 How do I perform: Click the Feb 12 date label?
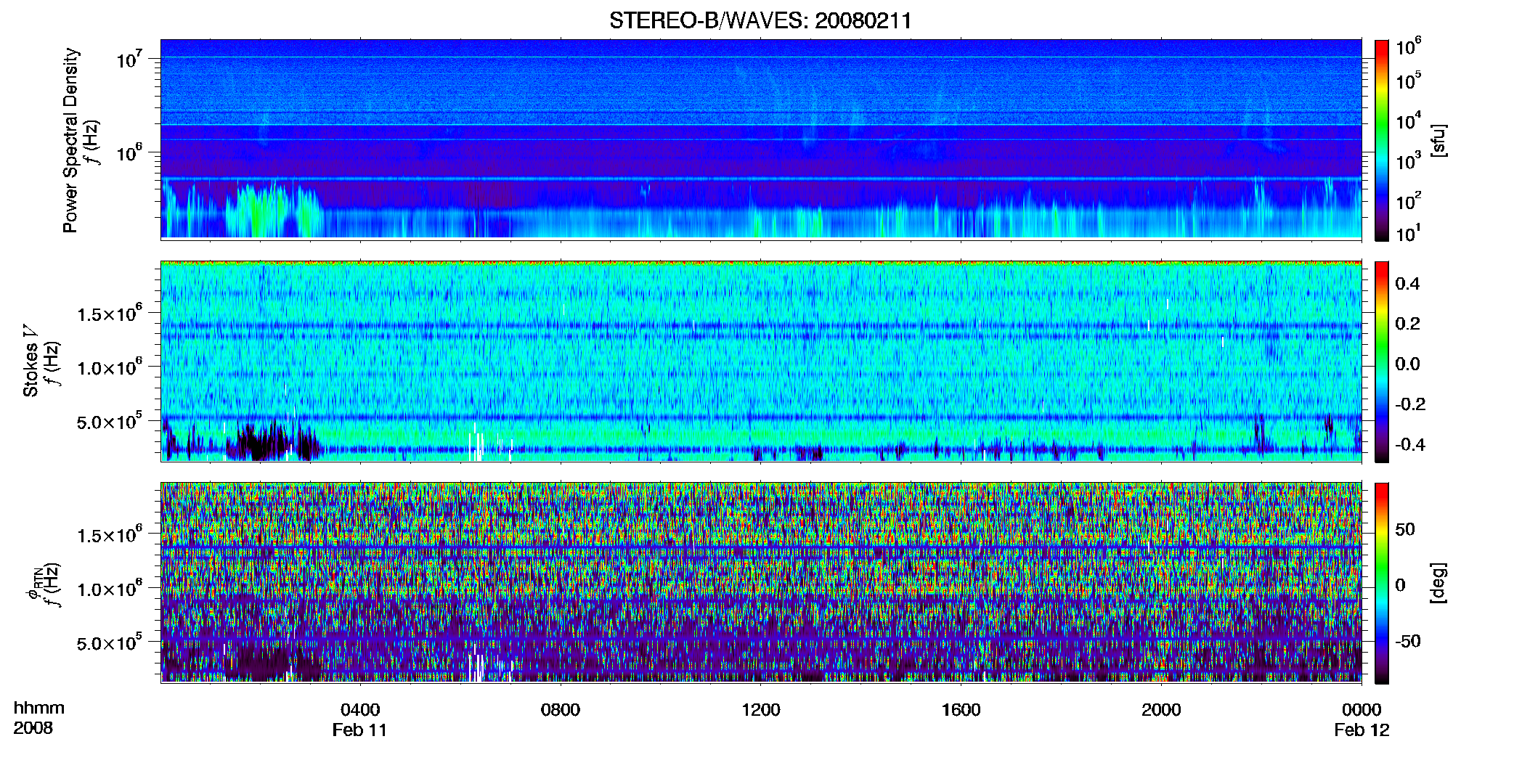click(1362, 730)
